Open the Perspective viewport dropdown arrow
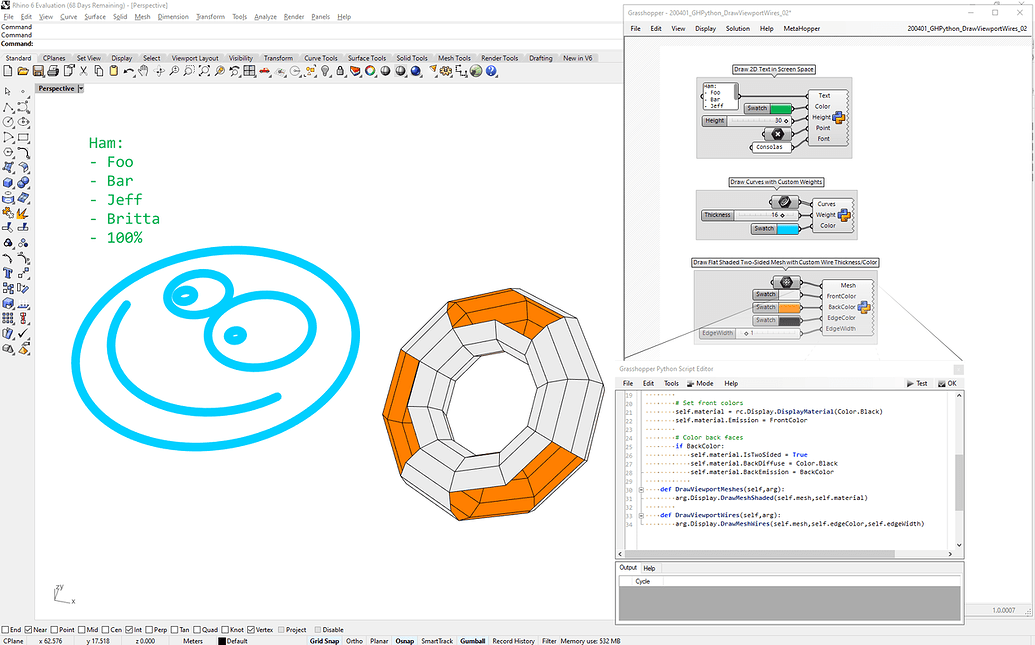 [80, 89]
